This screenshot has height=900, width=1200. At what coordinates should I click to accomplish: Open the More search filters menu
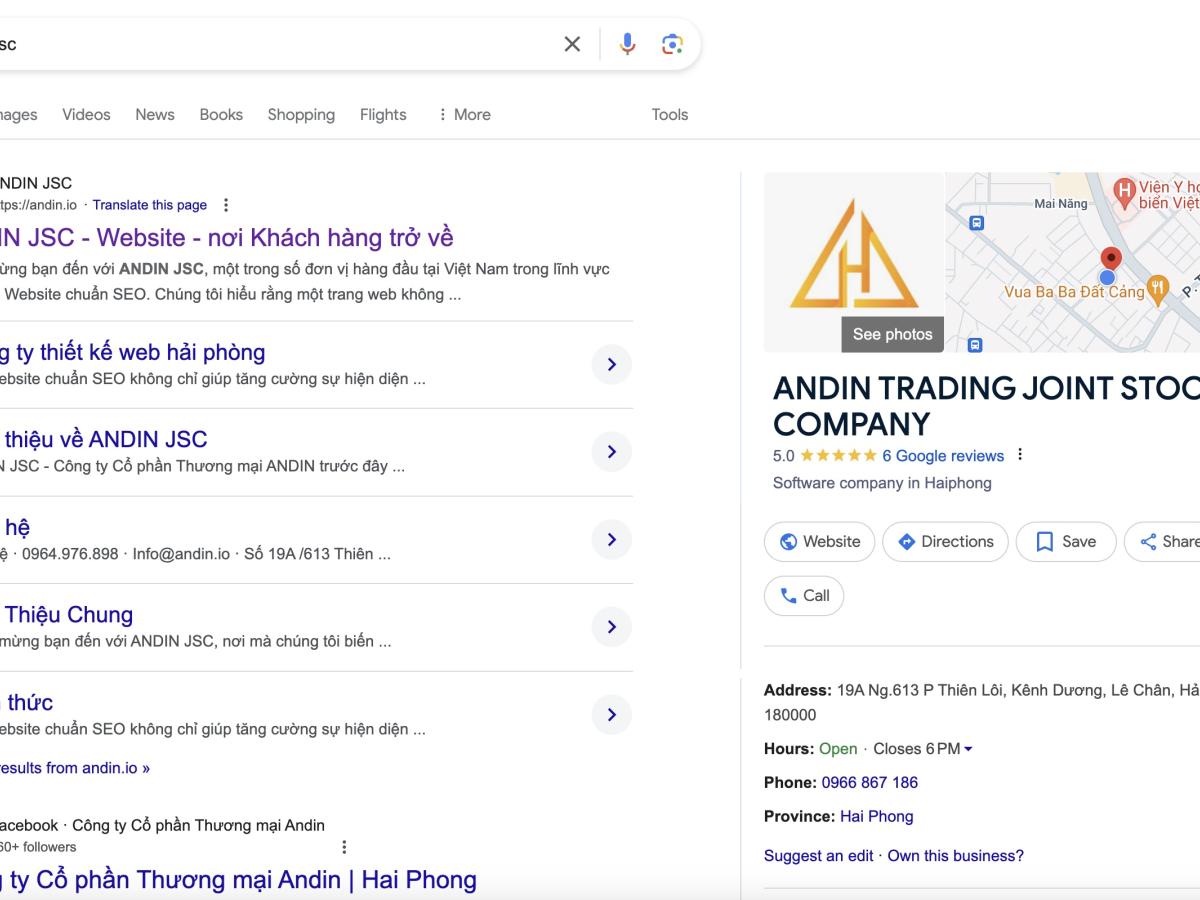point(463,115)
